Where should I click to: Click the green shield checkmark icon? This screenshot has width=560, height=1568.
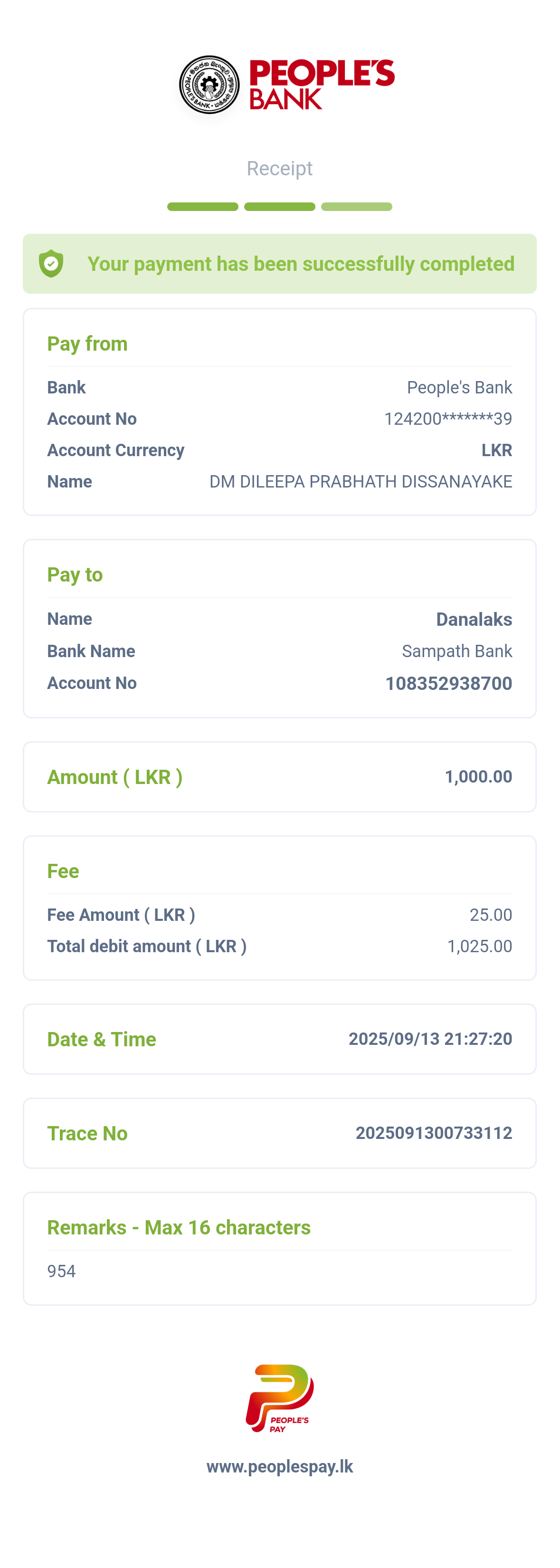click(51, 264)
